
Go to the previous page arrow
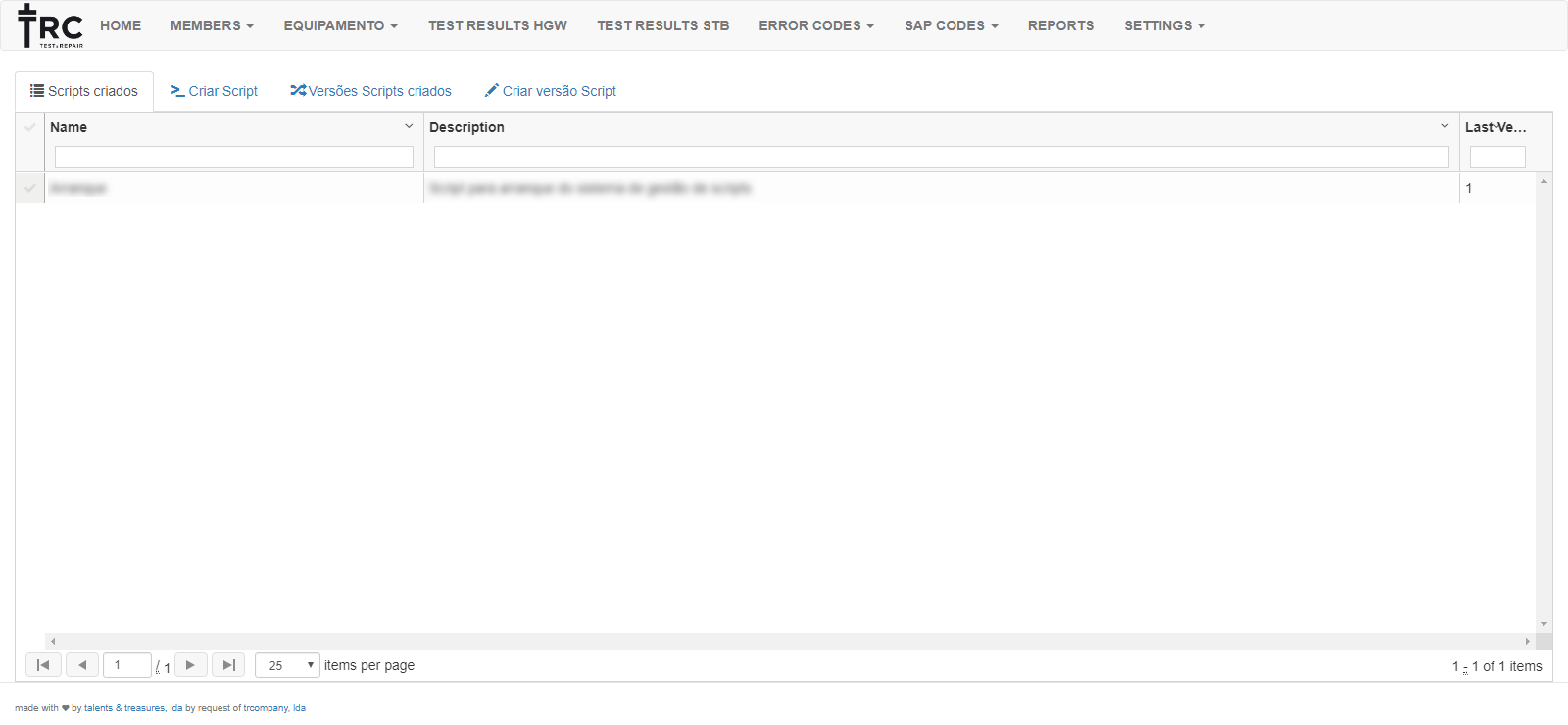pyautogui.click(x=82, y=665)
